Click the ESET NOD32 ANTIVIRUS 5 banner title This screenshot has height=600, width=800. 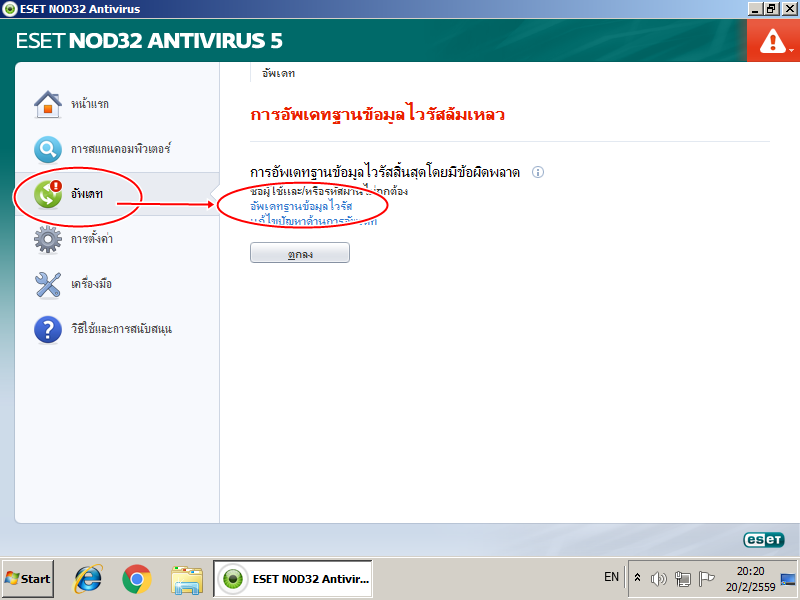point(149,41)
